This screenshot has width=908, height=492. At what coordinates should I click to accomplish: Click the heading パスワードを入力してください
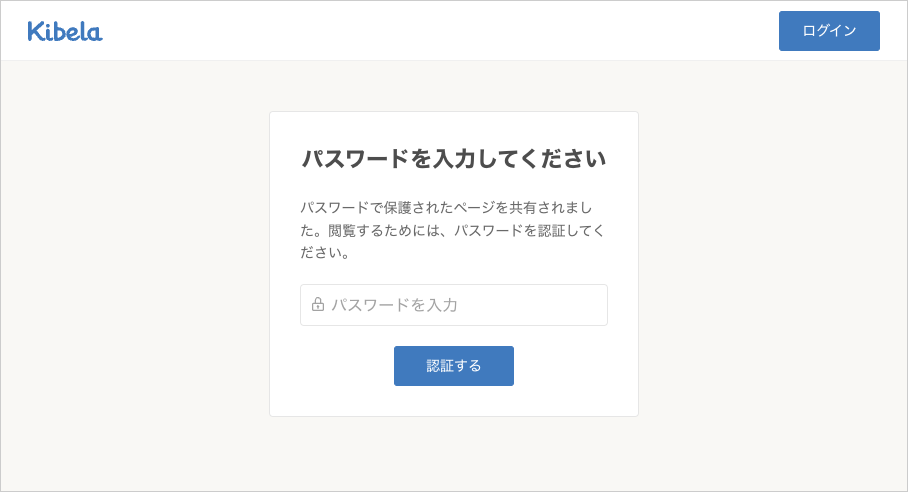453,159
